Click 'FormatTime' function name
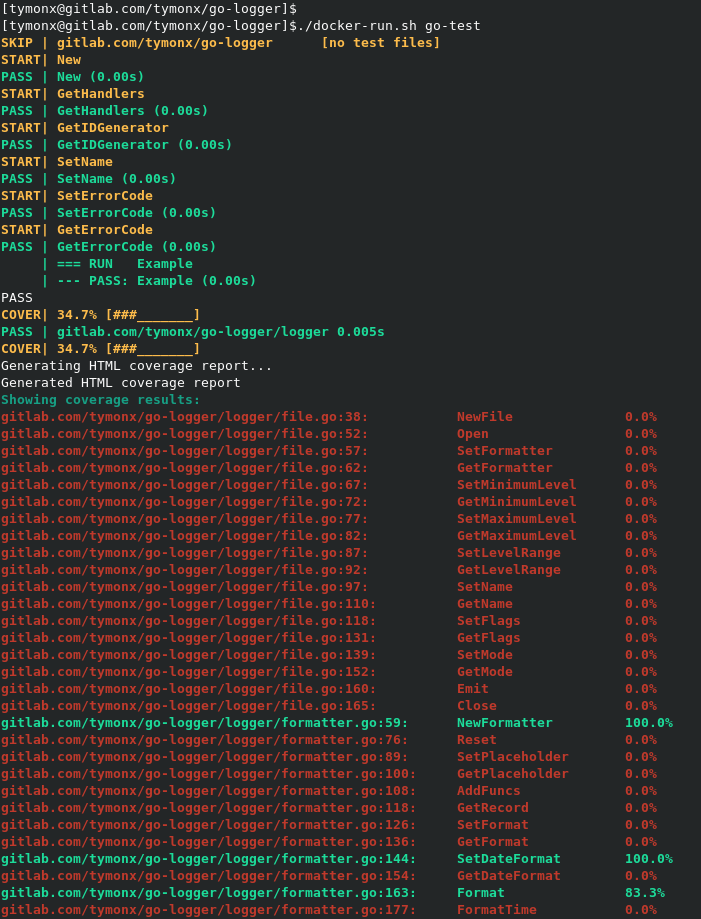This screenshot has width=701, height=919. click(x=497, y=910)
